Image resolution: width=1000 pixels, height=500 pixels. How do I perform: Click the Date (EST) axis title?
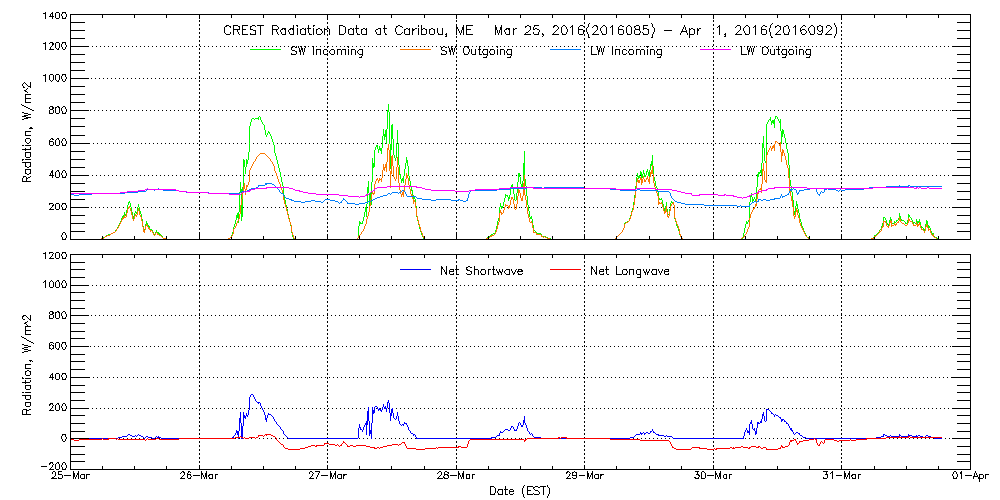click(521, 491)
